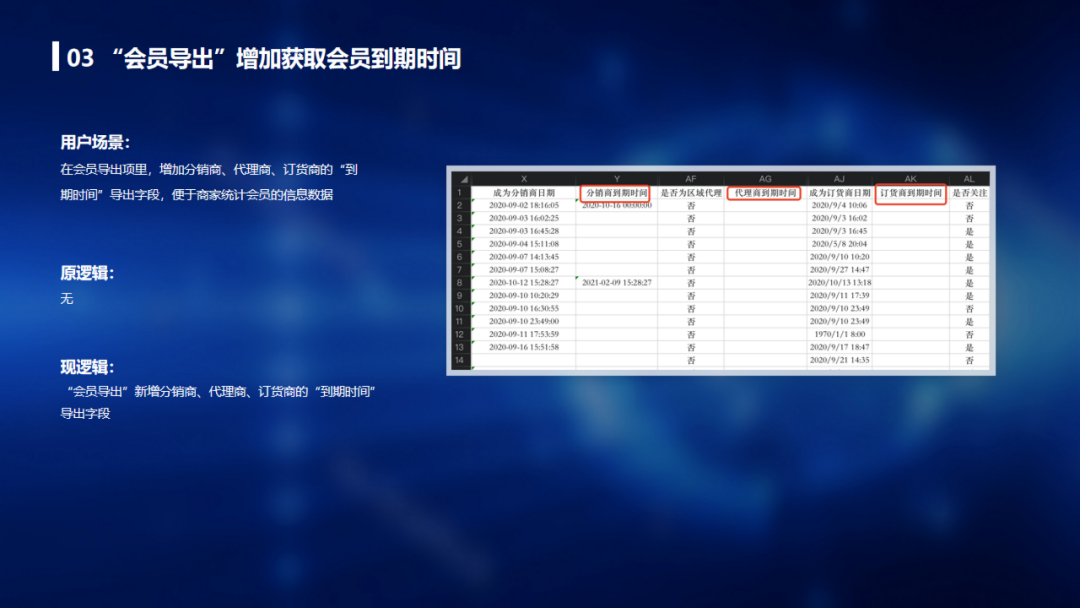Click the select-all corner triangle of the spreadsheet
1080x608 pixels.
coord(464,179)
